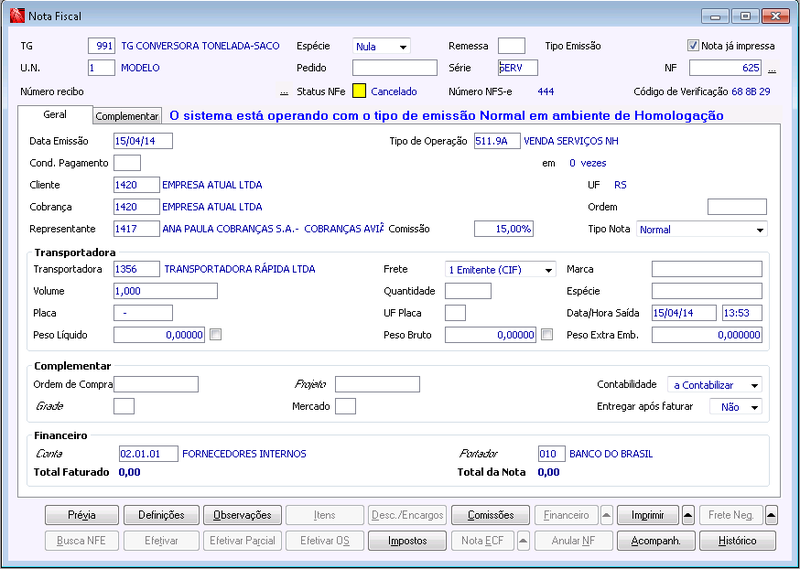The image size is (800, 569).
Task: Click the arrow button right of Nota ECF
Action: pyautogui.click(x=523, y=541)
